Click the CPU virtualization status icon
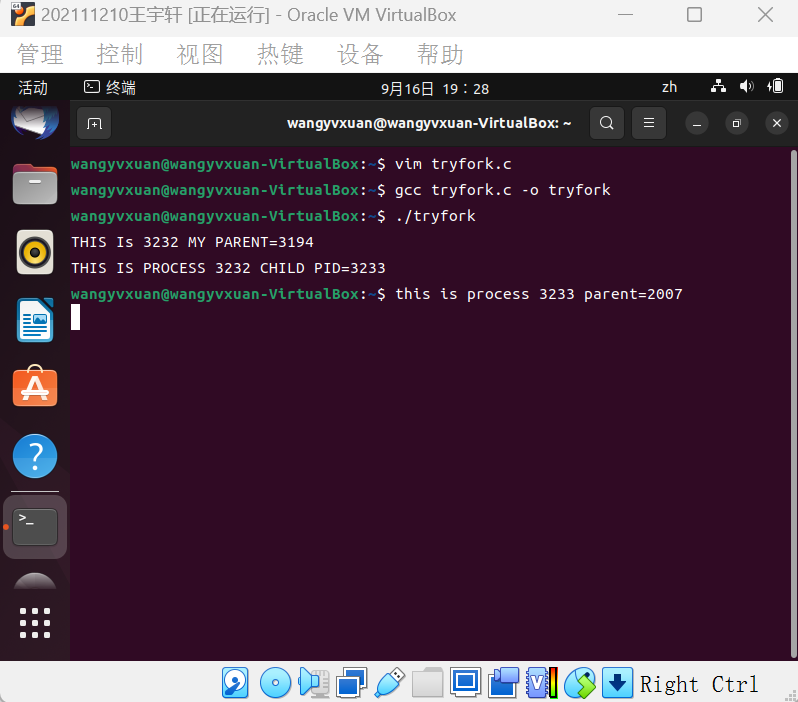 542,683
